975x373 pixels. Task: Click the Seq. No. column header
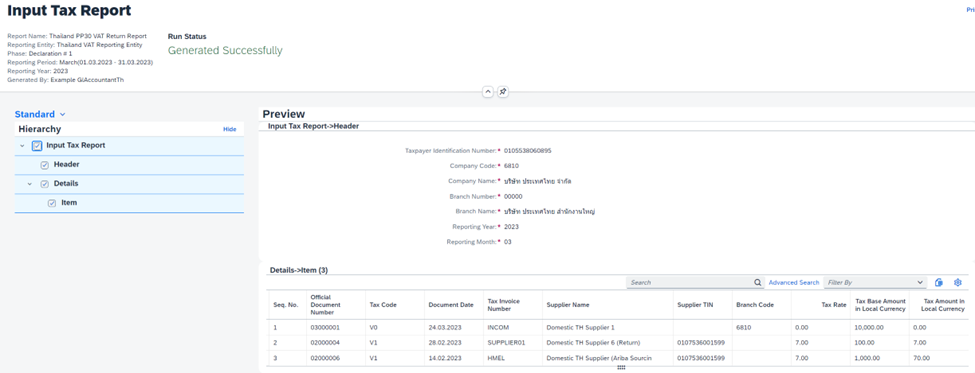click(287, 305)
